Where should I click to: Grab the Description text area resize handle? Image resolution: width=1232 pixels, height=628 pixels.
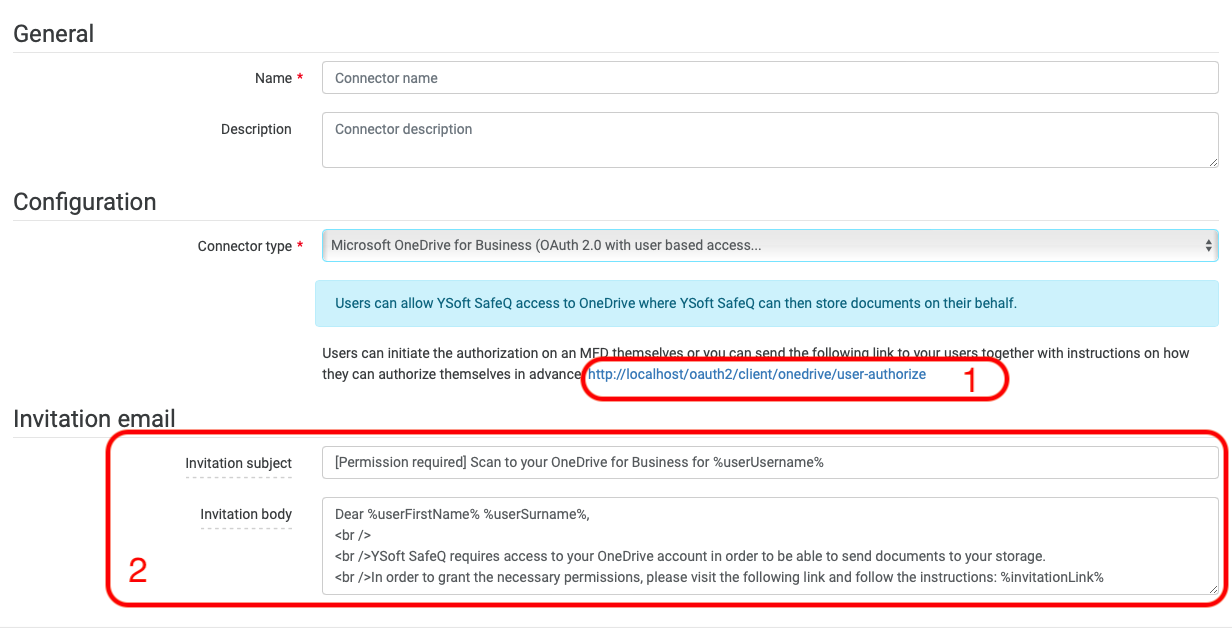(1213, 162)
